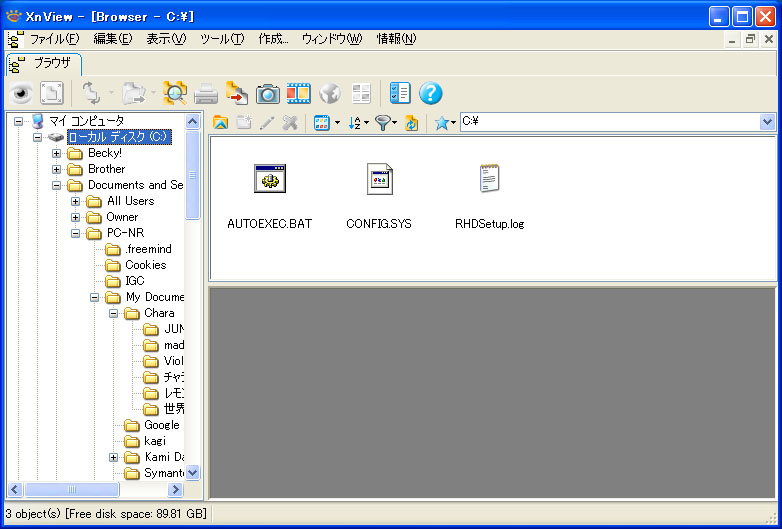The height and width of the screenshot is (529, 782).
Task: Click the parent folder up icon
Action: (220, 122)
